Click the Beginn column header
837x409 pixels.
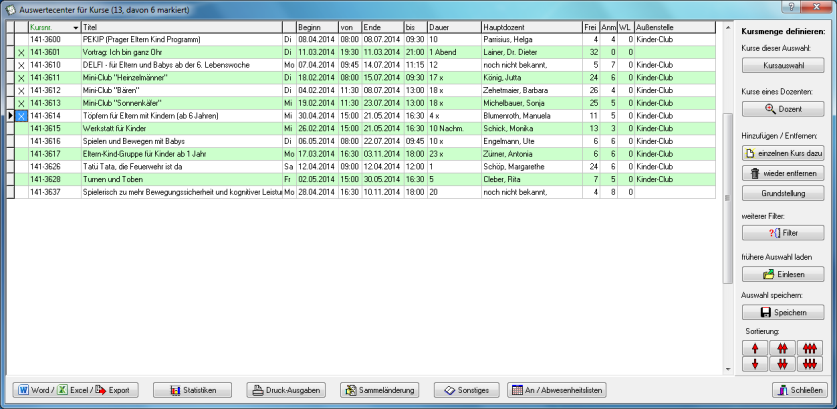317,27
